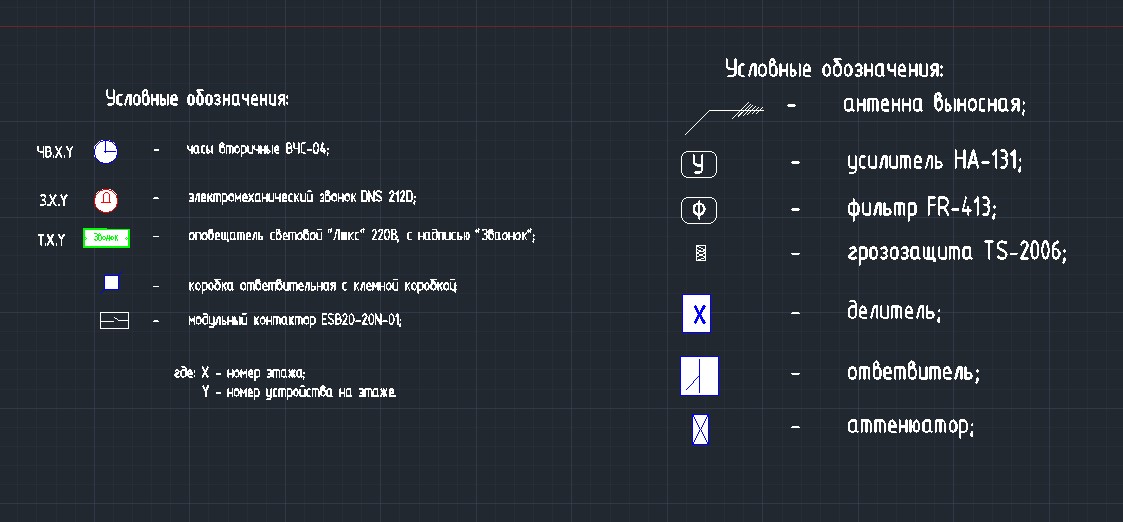Select the right 'Условные обозначения:' heading

pos(834,69)
